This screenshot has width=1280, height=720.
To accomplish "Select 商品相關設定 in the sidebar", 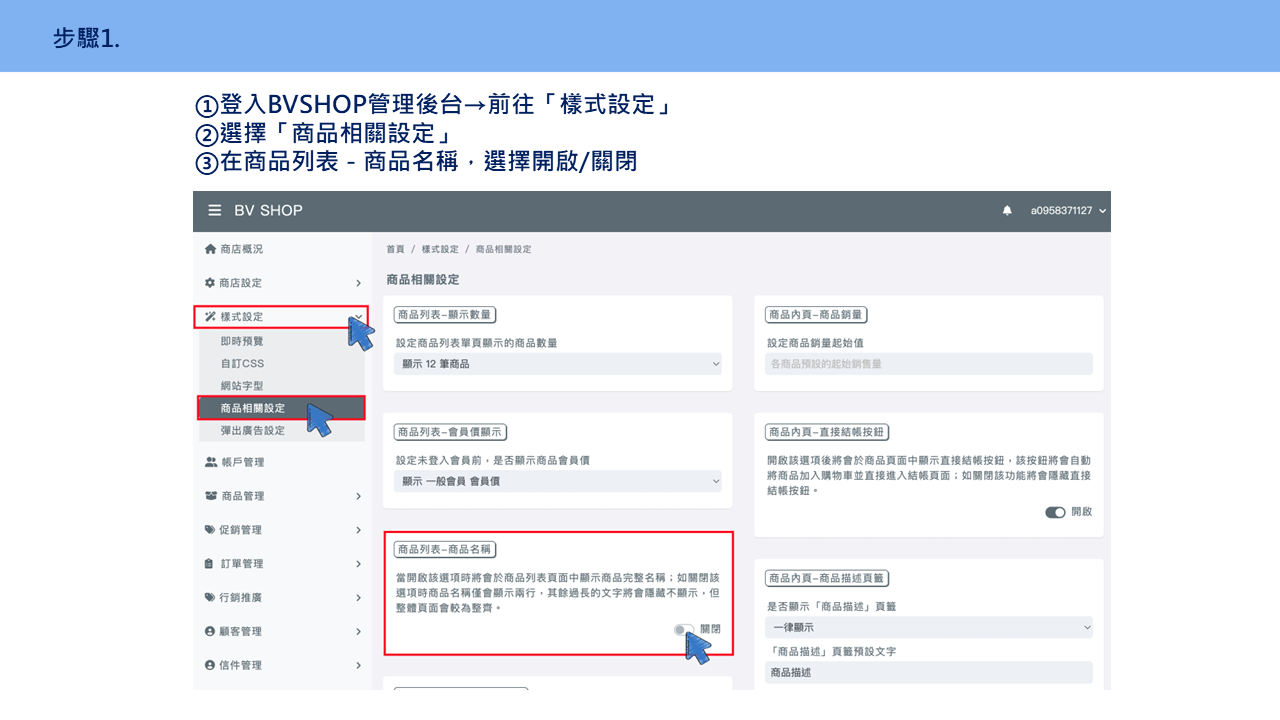I will coord(280,408).
